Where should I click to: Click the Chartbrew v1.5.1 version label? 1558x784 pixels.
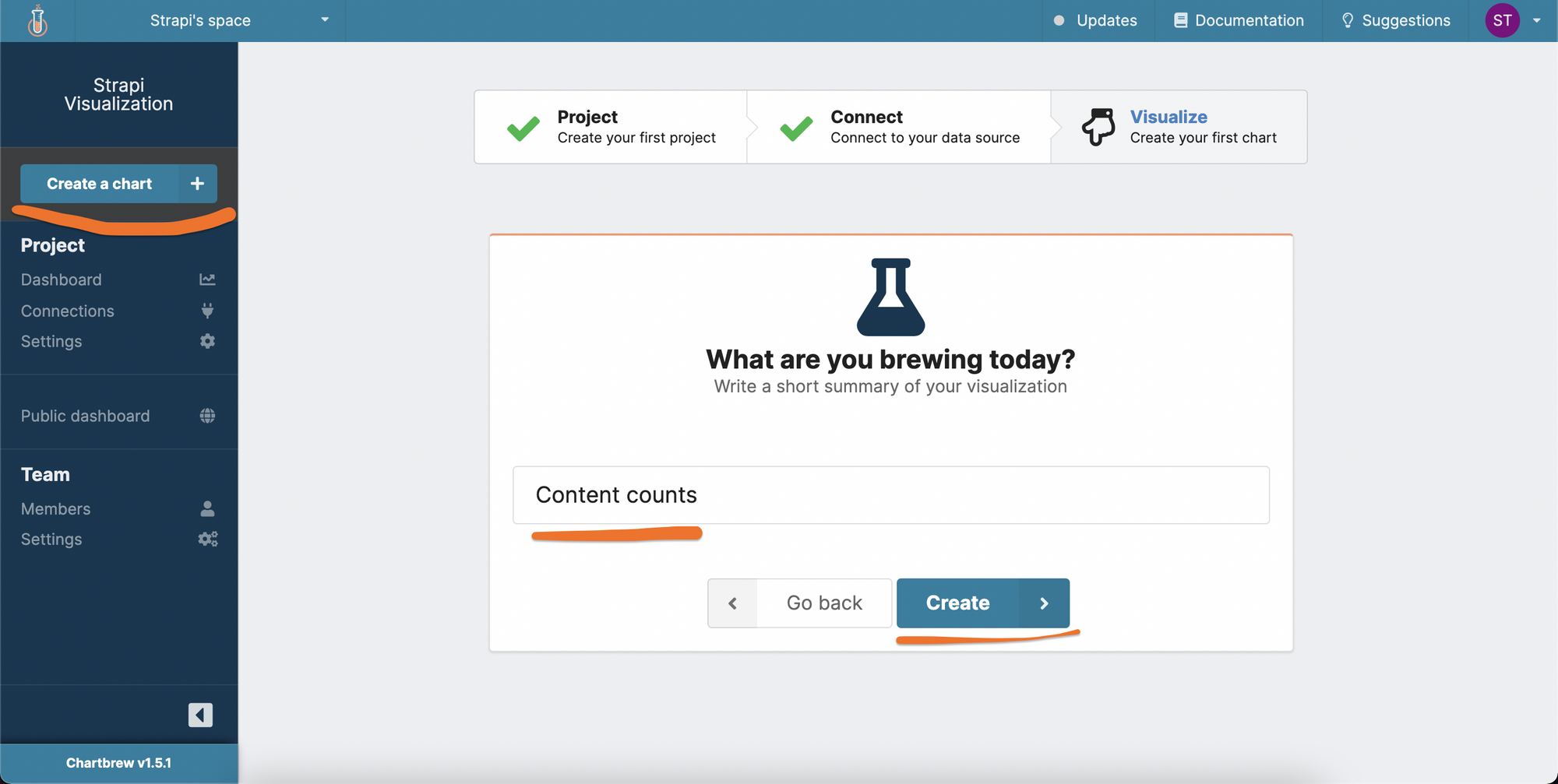point(118,762)
